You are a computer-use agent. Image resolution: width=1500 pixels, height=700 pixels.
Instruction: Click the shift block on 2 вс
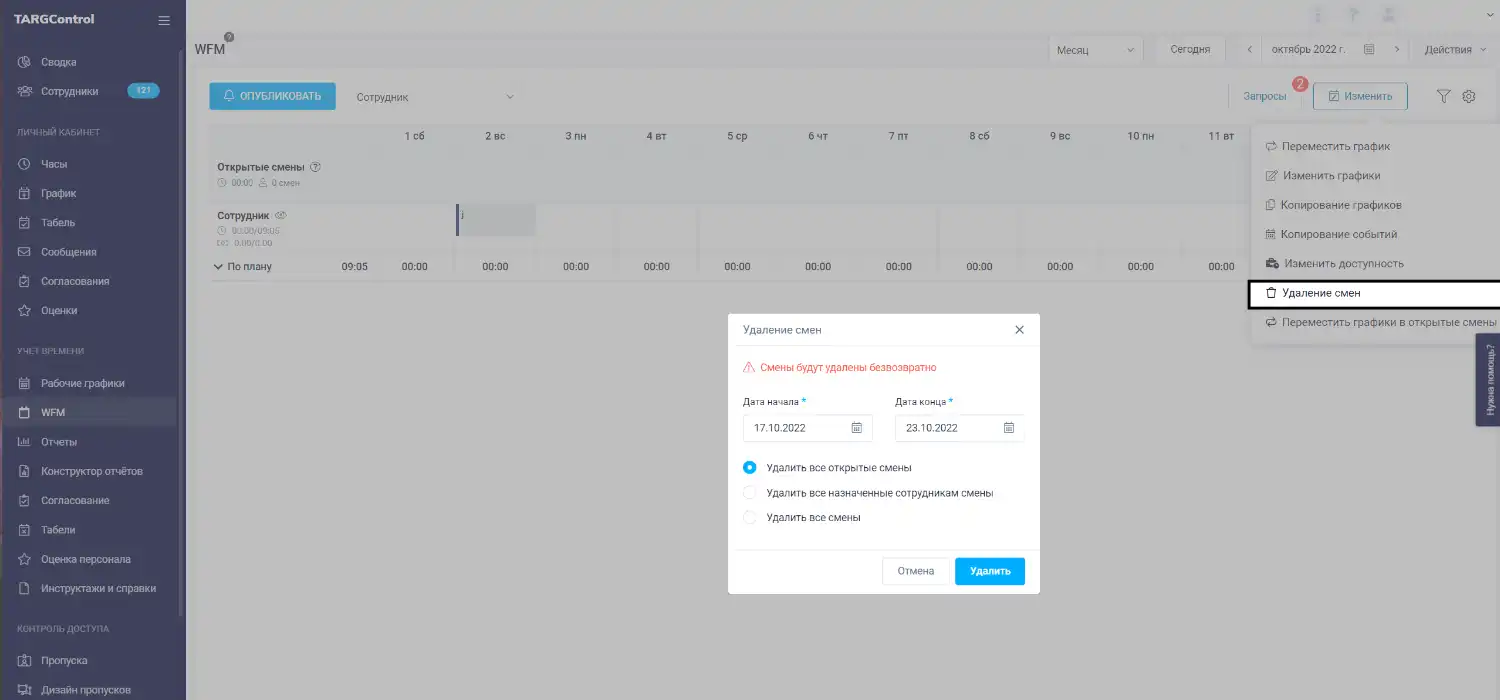coord(496,220)
